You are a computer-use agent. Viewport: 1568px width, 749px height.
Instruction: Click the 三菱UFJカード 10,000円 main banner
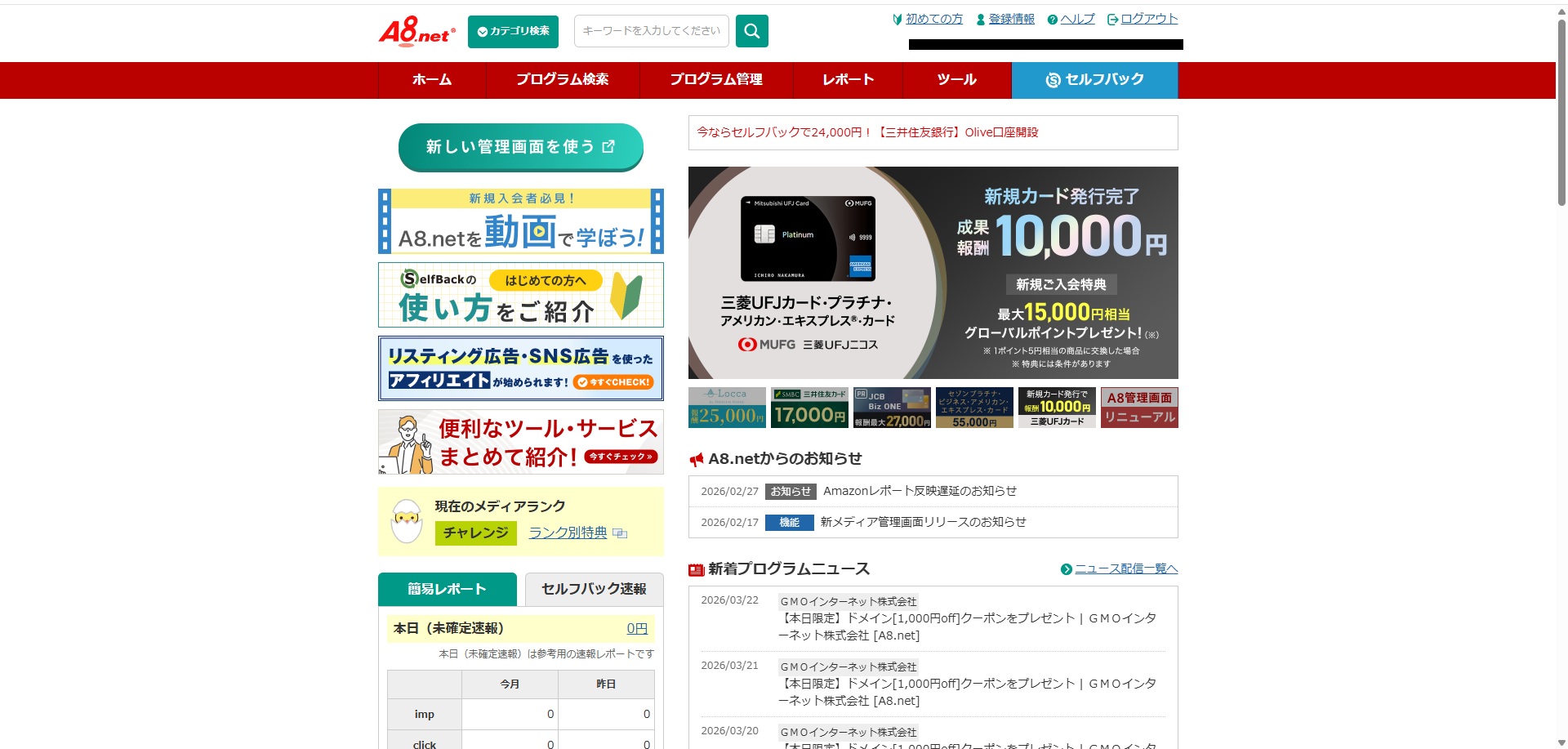click(933, 273)
